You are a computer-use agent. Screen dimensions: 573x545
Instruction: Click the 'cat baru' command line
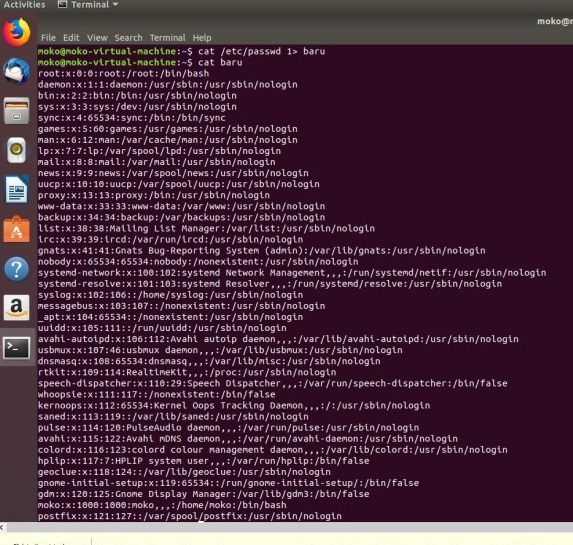[x=220, y=62]
